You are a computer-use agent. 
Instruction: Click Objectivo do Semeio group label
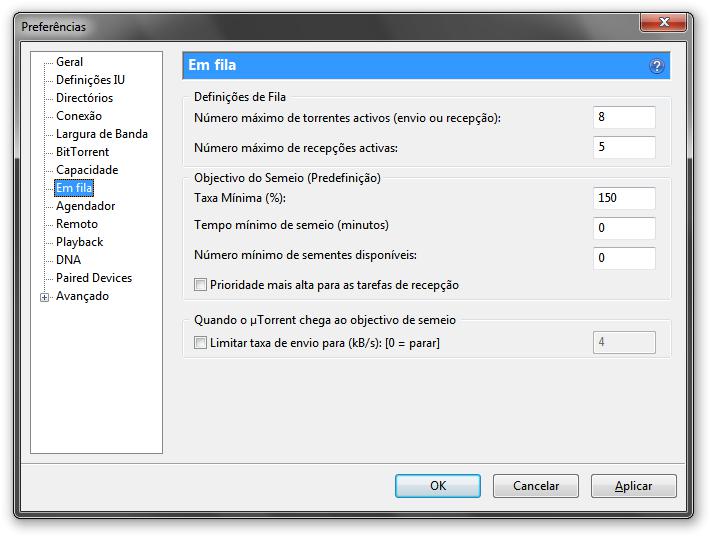(x=287, y=178)
